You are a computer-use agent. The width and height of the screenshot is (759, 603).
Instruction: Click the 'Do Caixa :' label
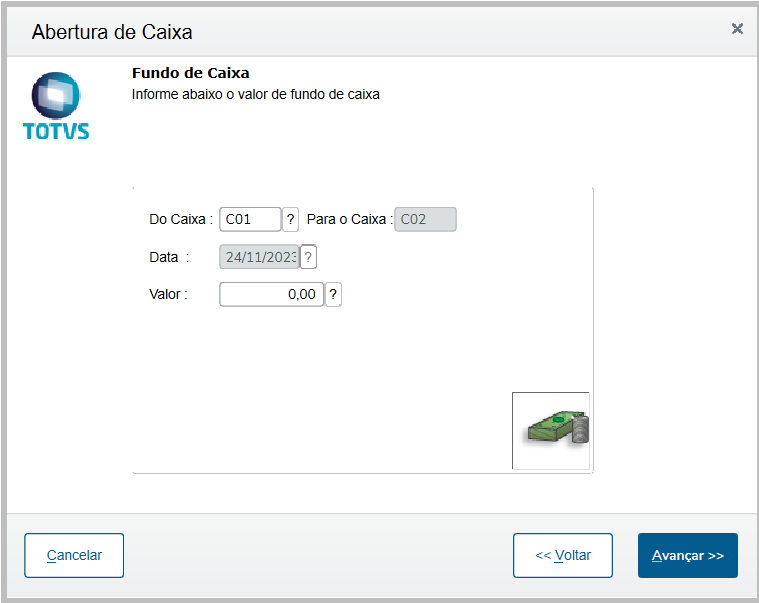[180, 219]
